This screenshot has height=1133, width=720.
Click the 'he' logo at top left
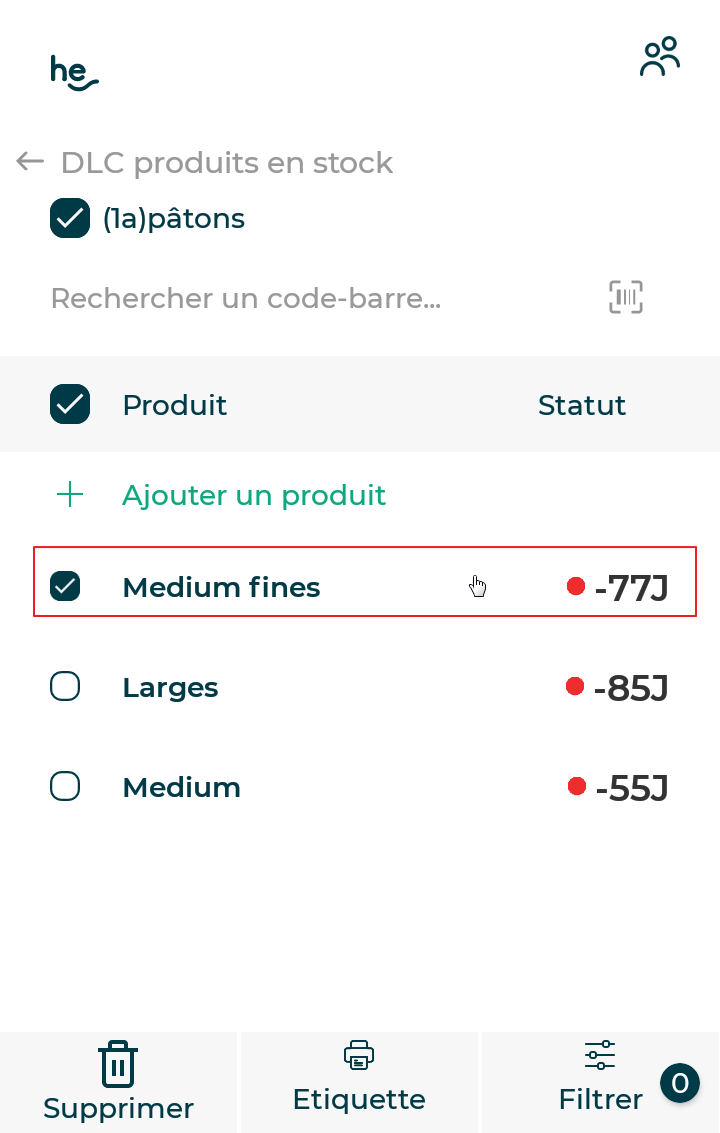pos(74,71)
